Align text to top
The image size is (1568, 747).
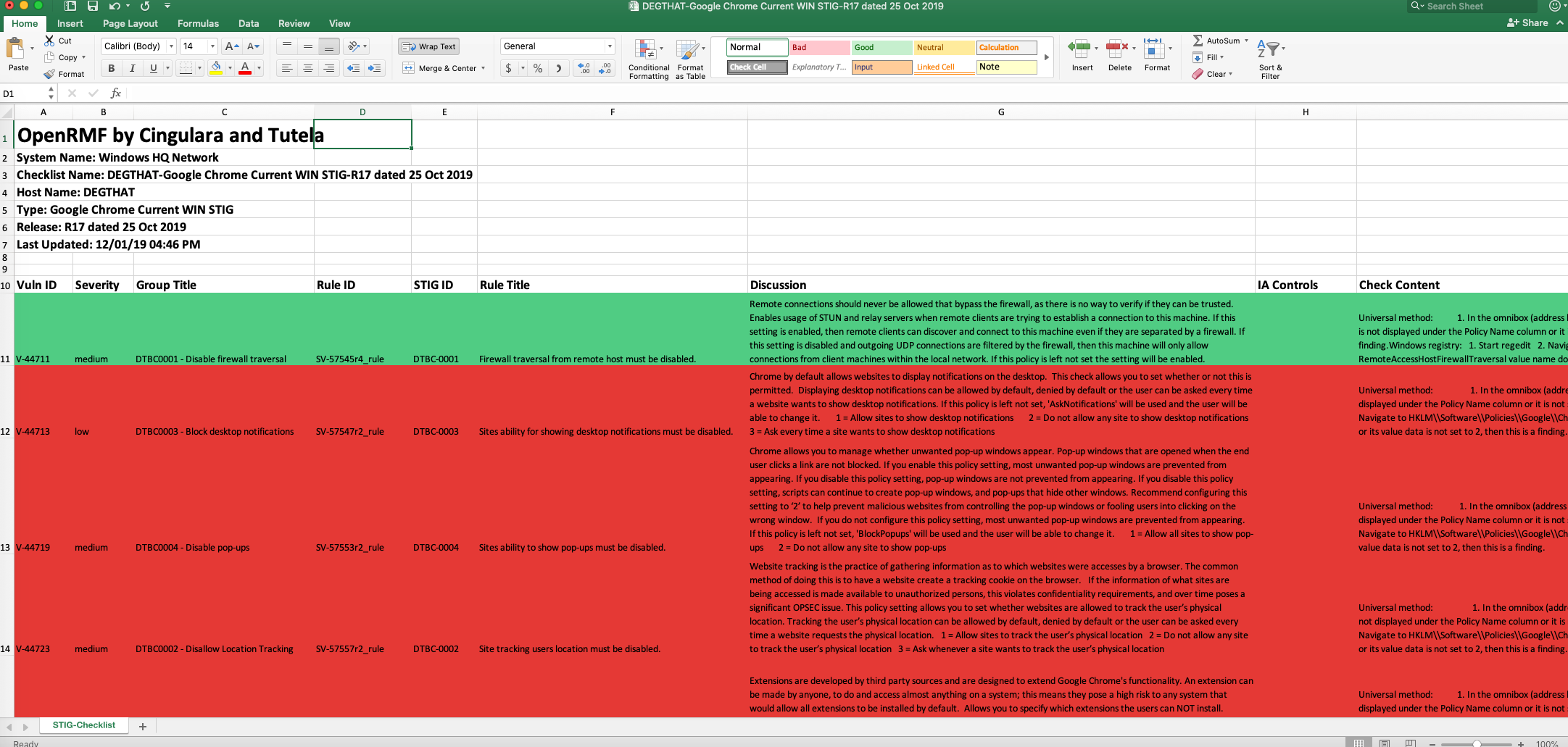287,46
